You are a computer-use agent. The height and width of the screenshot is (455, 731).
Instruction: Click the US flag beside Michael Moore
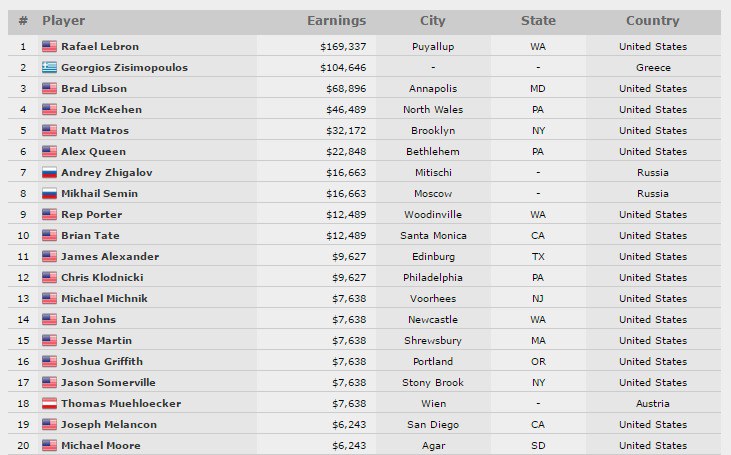pyautogui.click(x=49, y=445)
